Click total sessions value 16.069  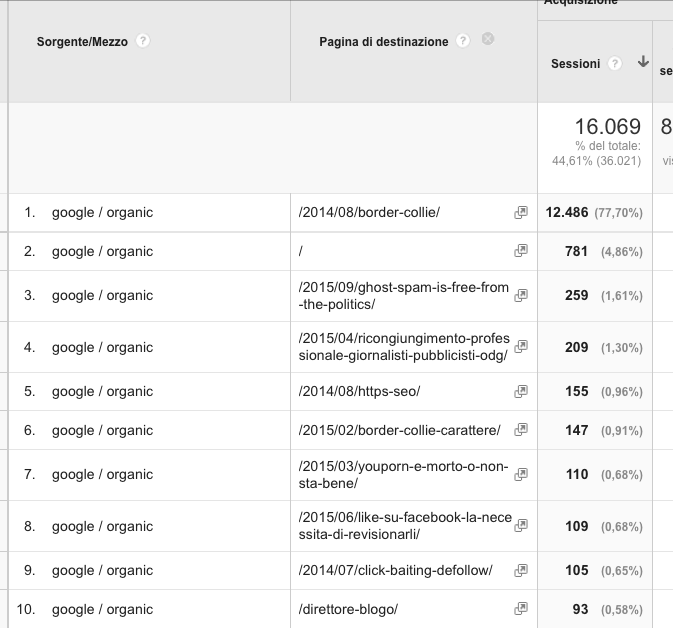pos(607,127)
